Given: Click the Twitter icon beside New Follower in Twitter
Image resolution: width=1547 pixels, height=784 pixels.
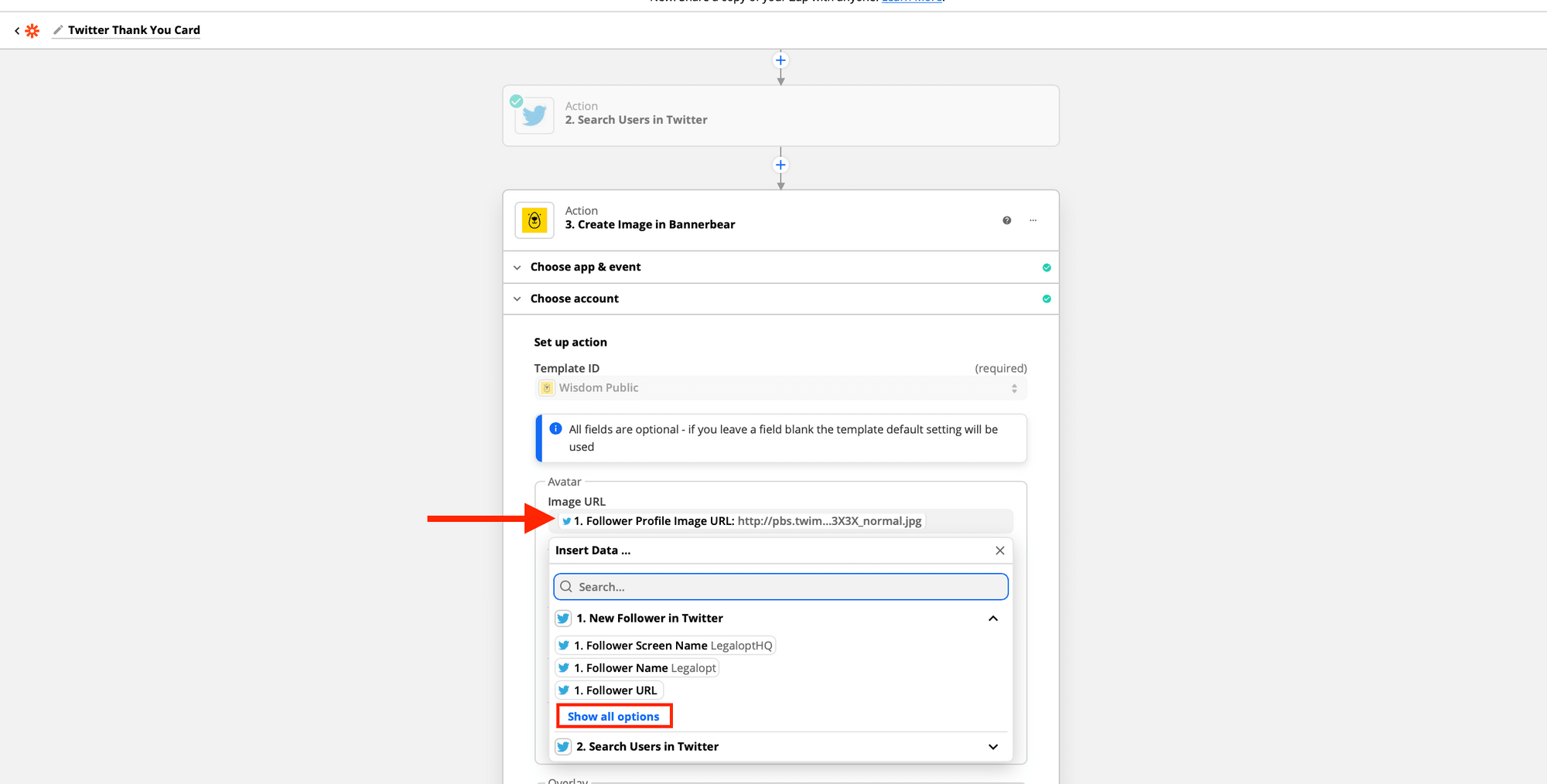Looking at the screenshot, I should 563,619.
